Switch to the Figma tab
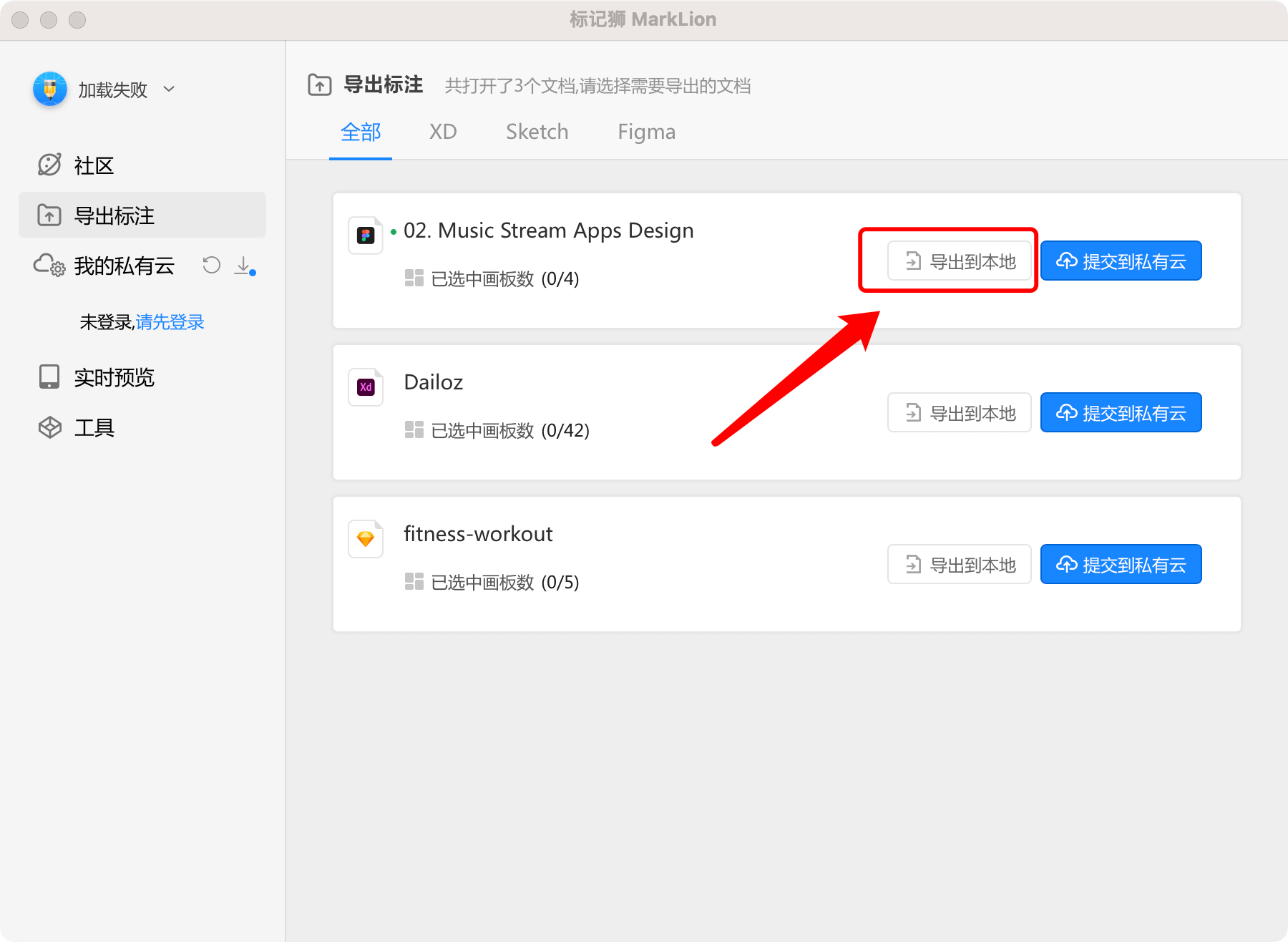Image resolution: width=1288 pixels, height=942 pixels. coord(646,132)
